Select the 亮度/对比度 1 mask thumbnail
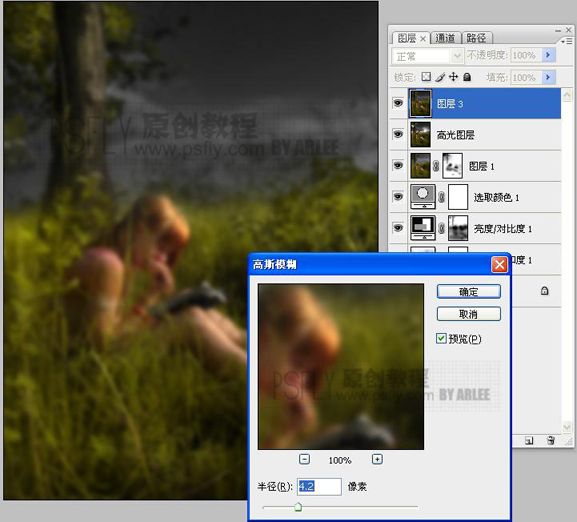Image resolution: width=577 pixels, height=522 pixels. 458,228
